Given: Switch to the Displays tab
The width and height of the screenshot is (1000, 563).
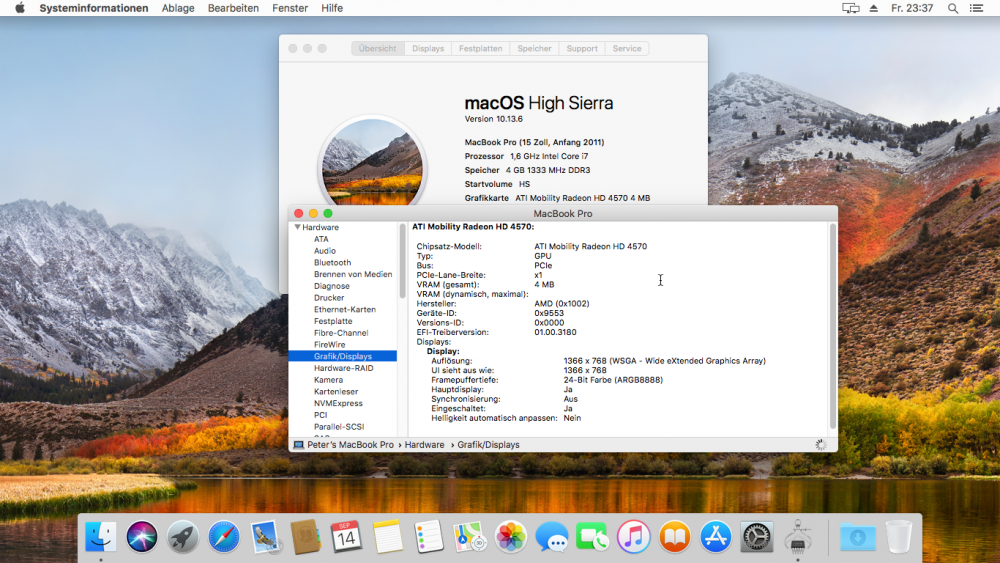Looking at the screenshot, I should [x=428, y=48].
